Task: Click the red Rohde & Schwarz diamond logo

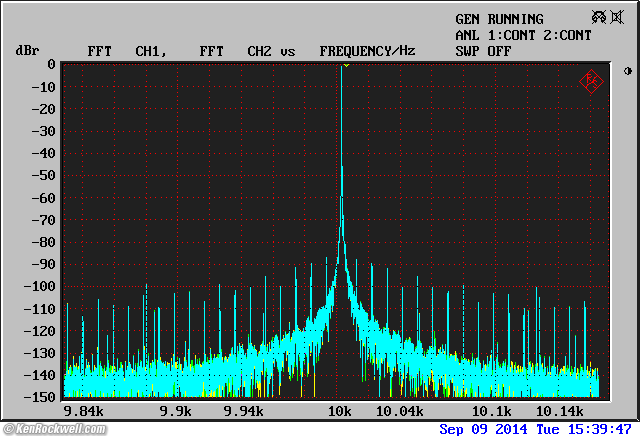Action: [592, 80]
